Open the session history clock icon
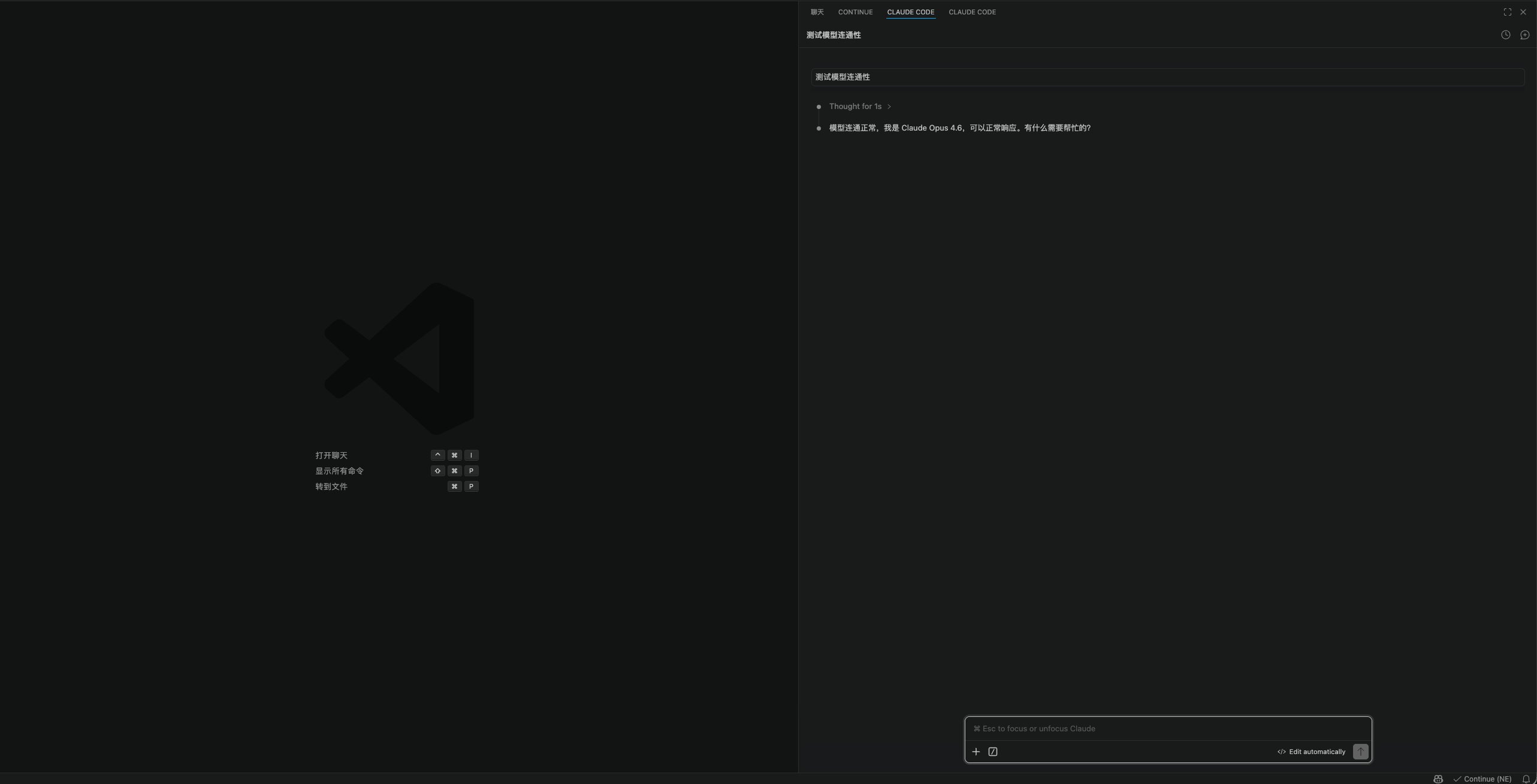Screen dimensions: 1537x784 click(x=1505, y=35)
